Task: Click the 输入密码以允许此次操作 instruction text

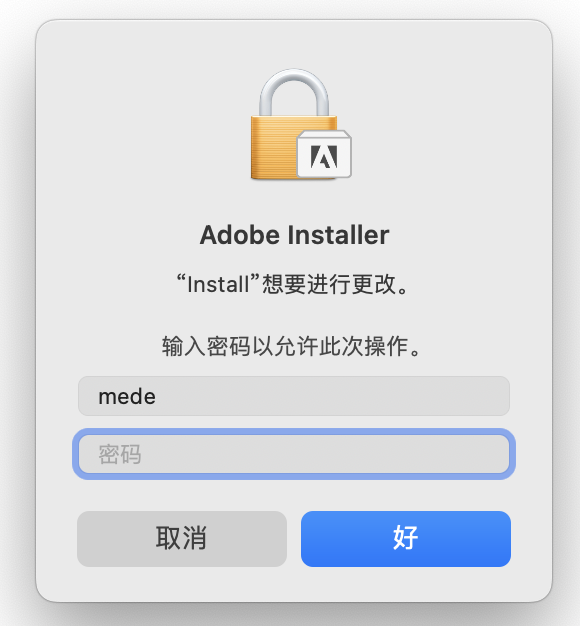Action: tap(292, 346)
